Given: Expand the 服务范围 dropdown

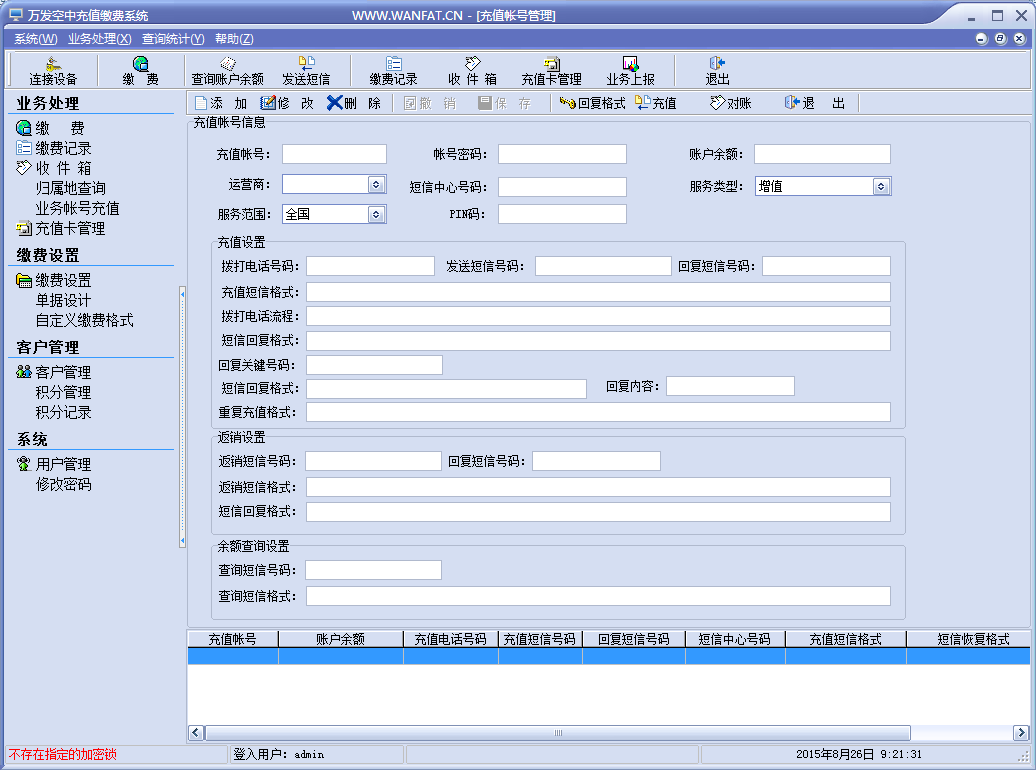Looking at the screenshot, I should tap(376, 214).
